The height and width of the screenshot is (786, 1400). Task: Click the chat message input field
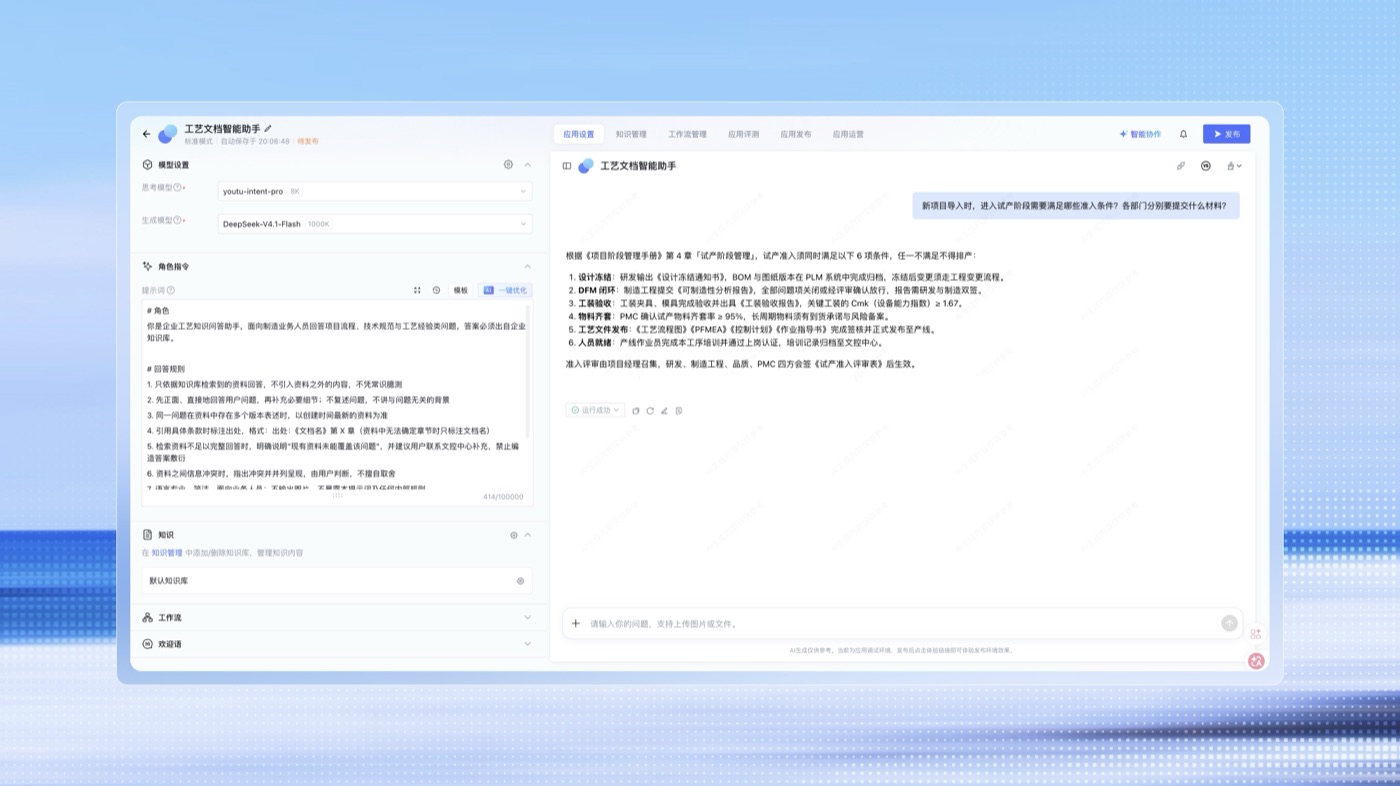click(x=900, y=624)
